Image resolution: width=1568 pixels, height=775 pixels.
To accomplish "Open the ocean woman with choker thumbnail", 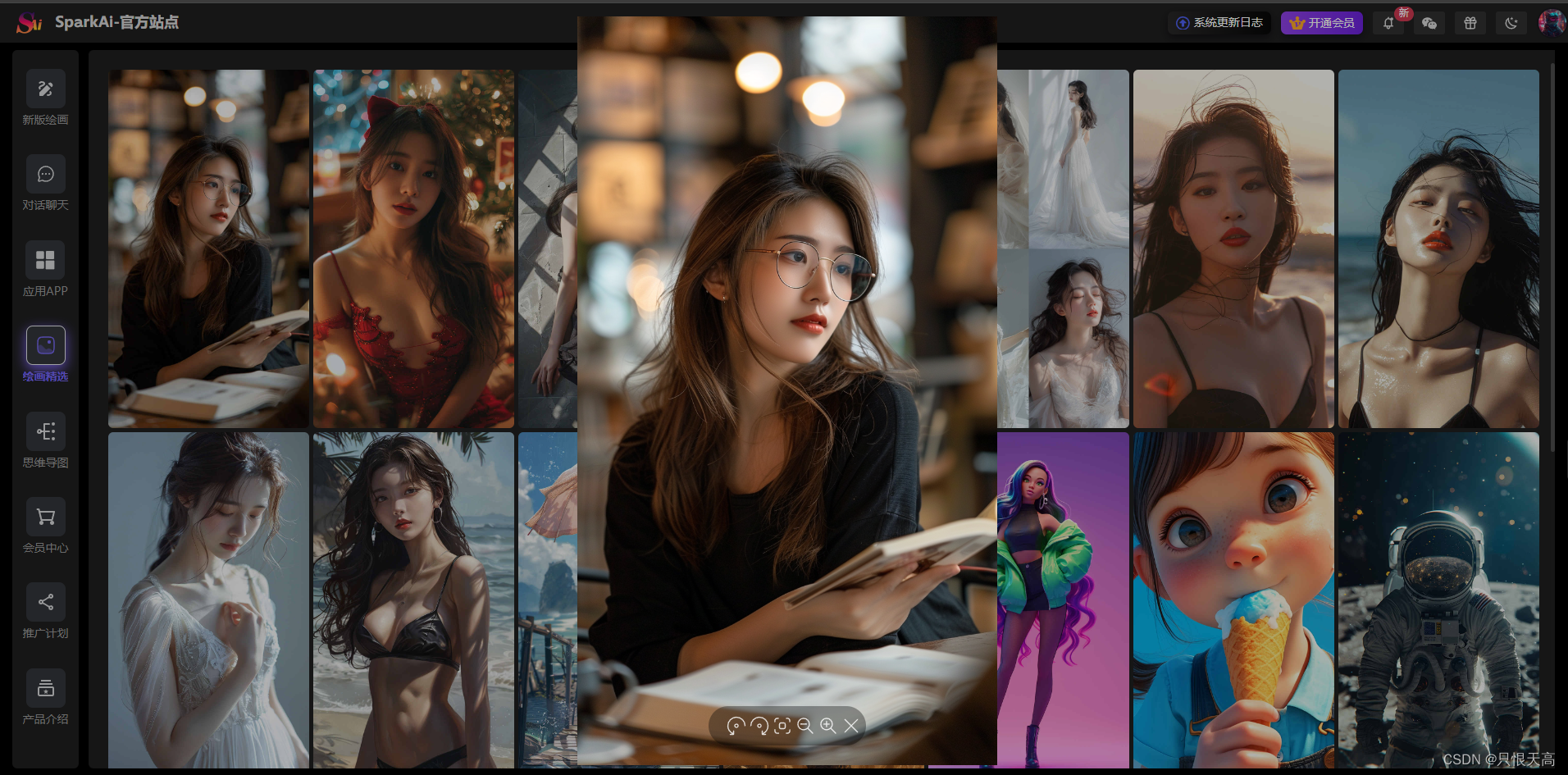I will [1439, 248].
